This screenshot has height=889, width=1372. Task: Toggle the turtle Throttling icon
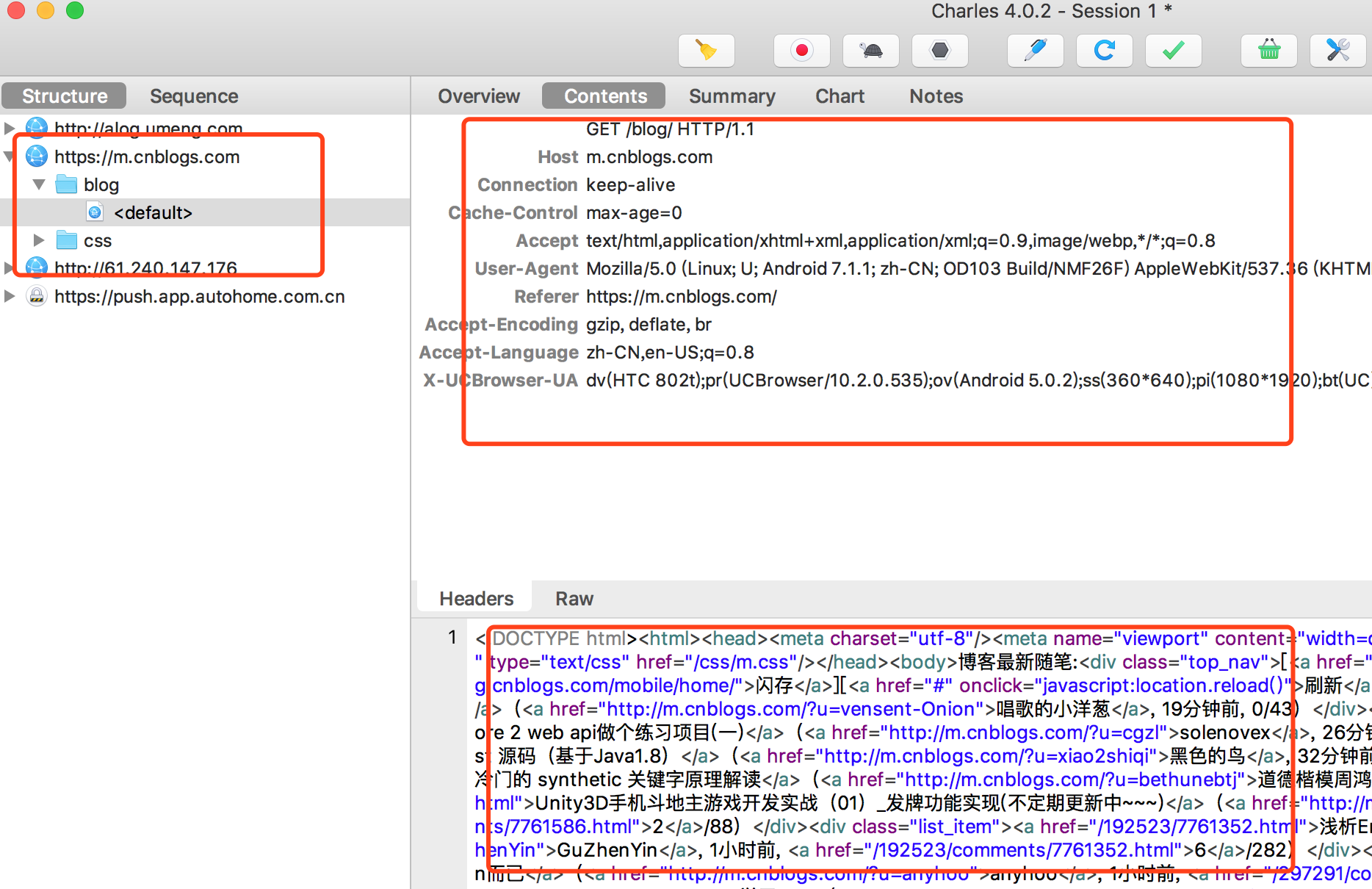pyautogui.click(x=870, y=51)
